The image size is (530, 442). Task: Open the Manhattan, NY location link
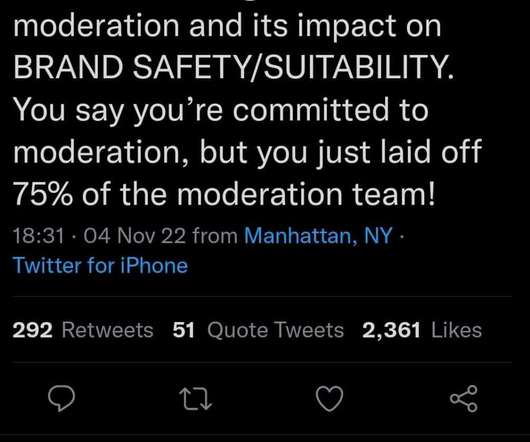(318, 235)
